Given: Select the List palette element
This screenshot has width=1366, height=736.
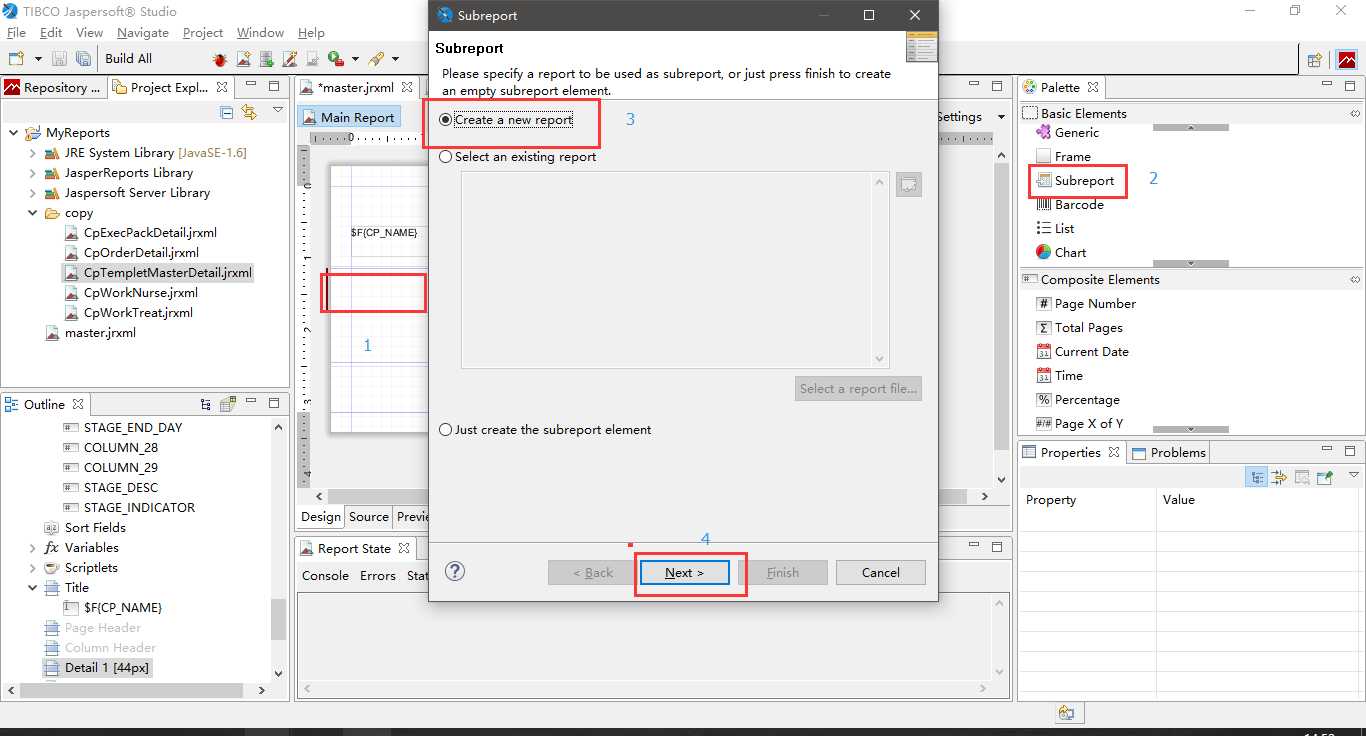Looking at the screenshot, I should tap(1055, 228).
